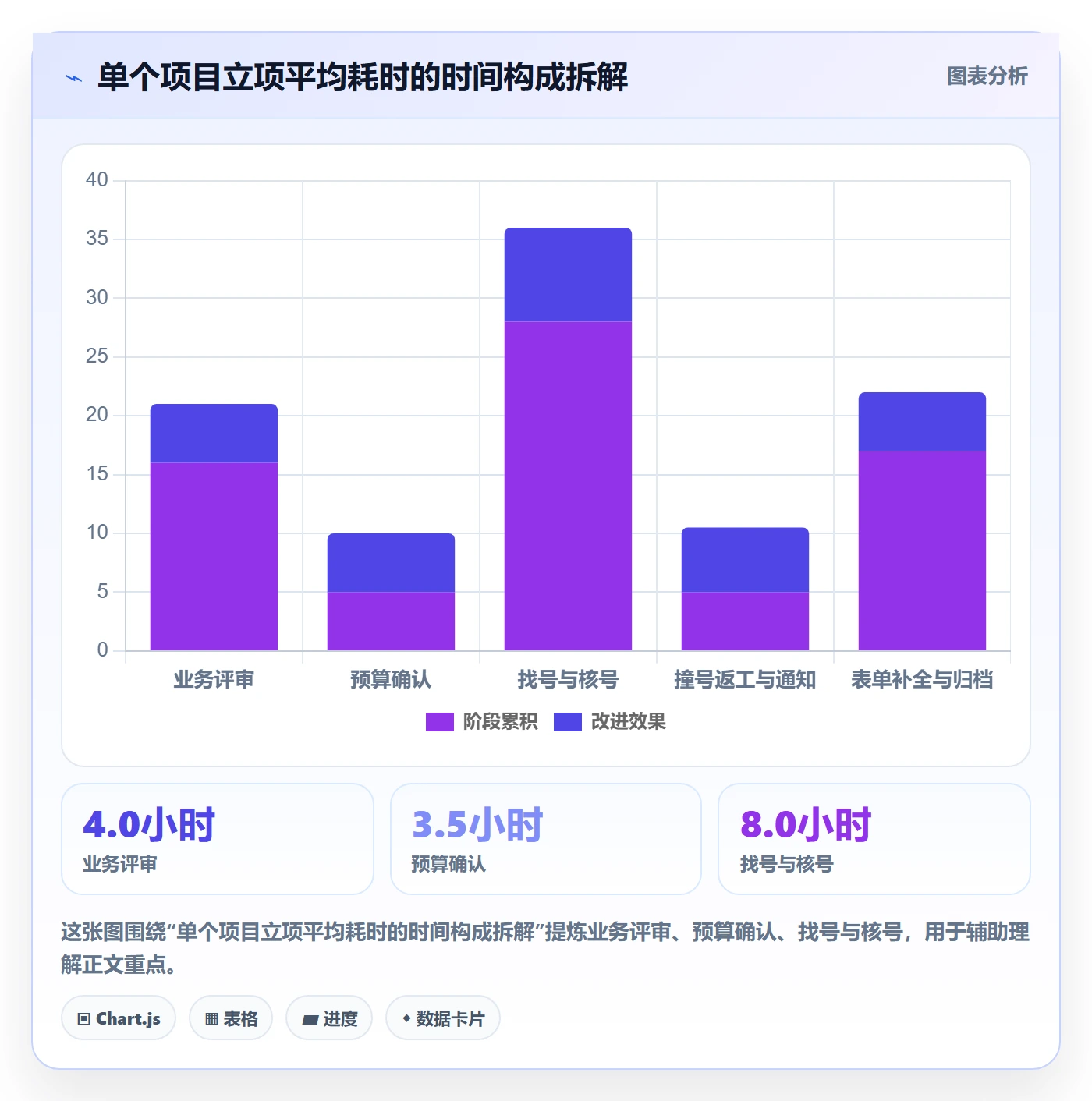The width and height of the screenshot is (1092, 1101).
Task: Click the purple 表单补全与归档 bar segment
Action: tap(922, 550)
